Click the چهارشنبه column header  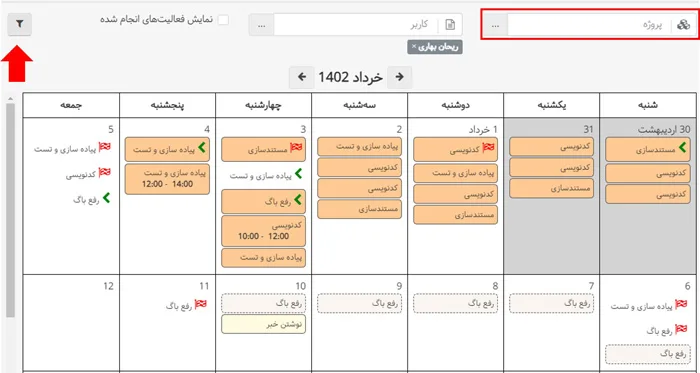263,105
